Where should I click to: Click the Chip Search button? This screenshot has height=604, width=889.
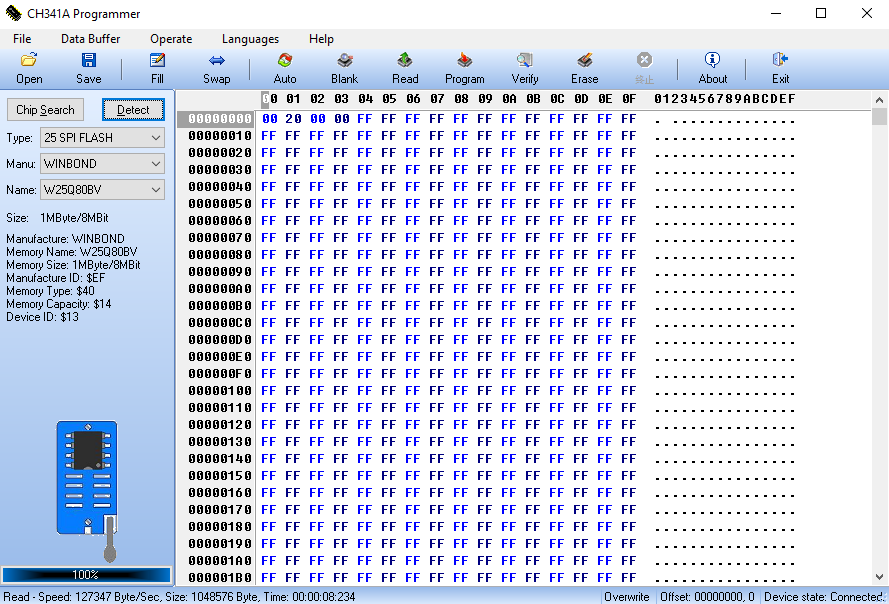pyautogui.click(x=45, y=110)
